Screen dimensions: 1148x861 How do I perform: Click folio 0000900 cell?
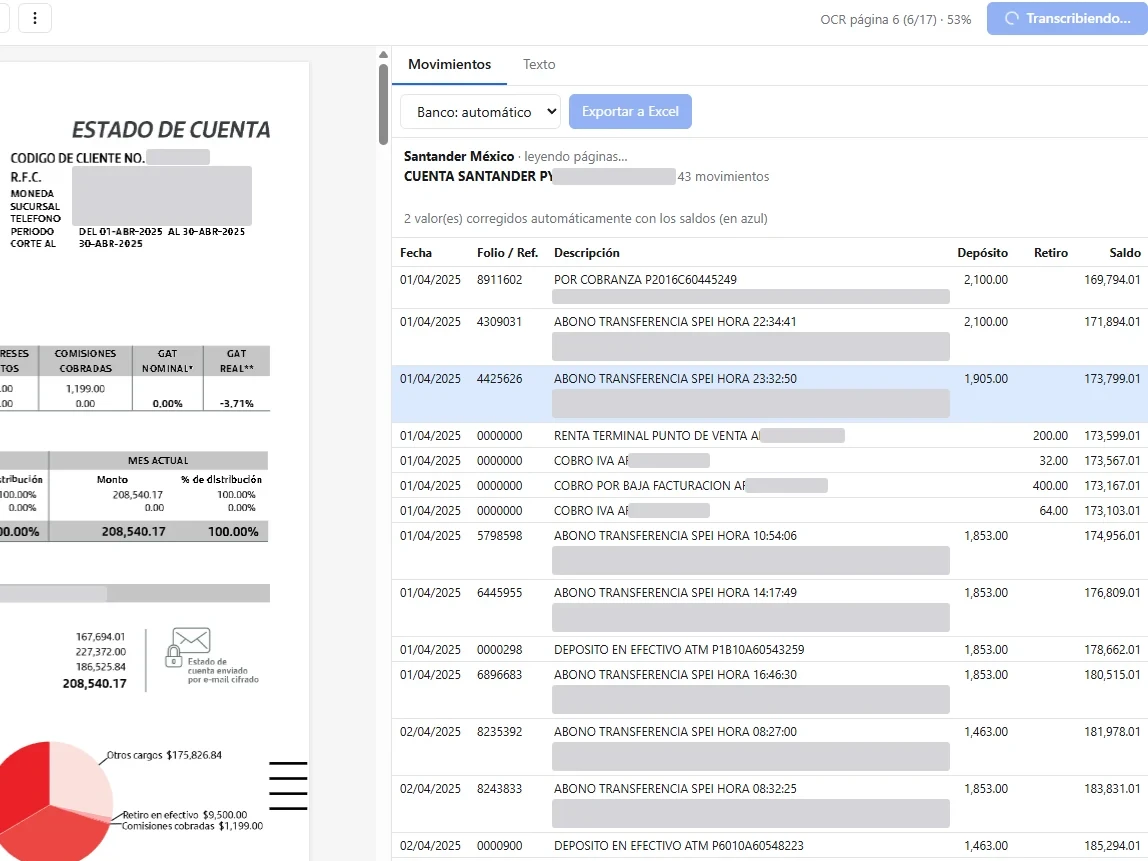pyautogui.click(x=499, y=846)
